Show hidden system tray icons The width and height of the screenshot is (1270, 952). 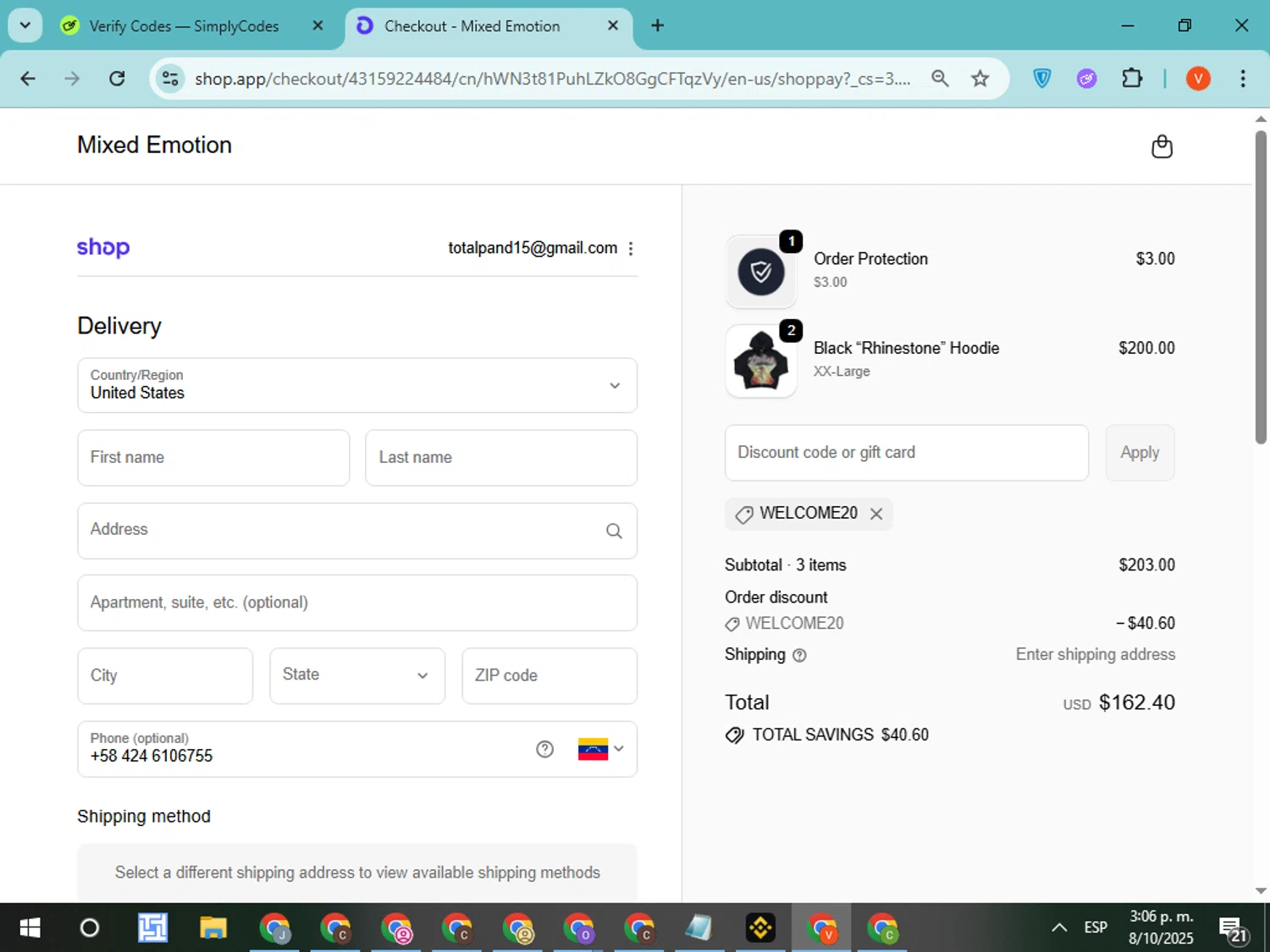pyautogui.click(x=1059, y=928)
